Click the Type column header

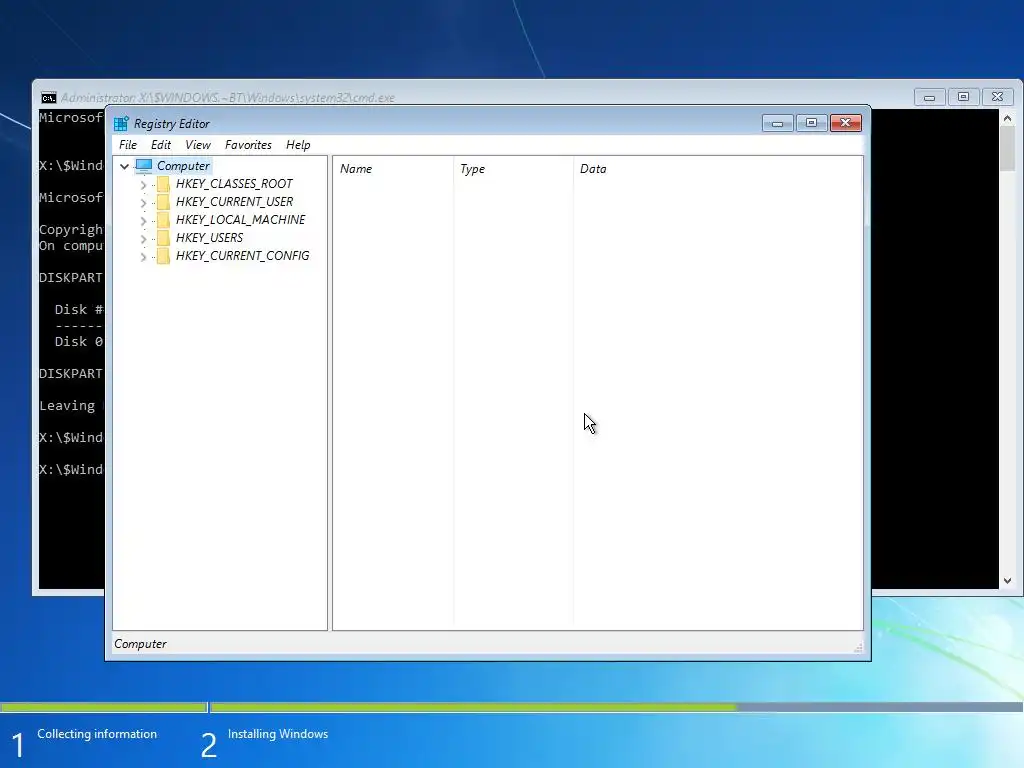tap(513, 169)
